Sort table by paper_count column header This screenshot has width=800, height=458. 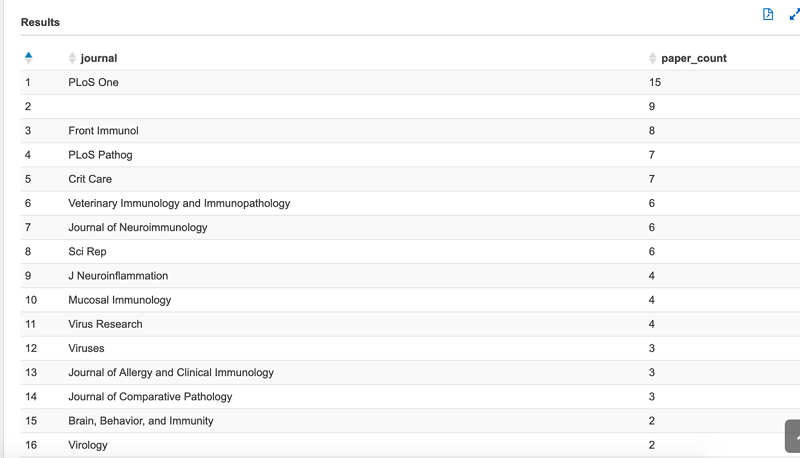[694, 58]
